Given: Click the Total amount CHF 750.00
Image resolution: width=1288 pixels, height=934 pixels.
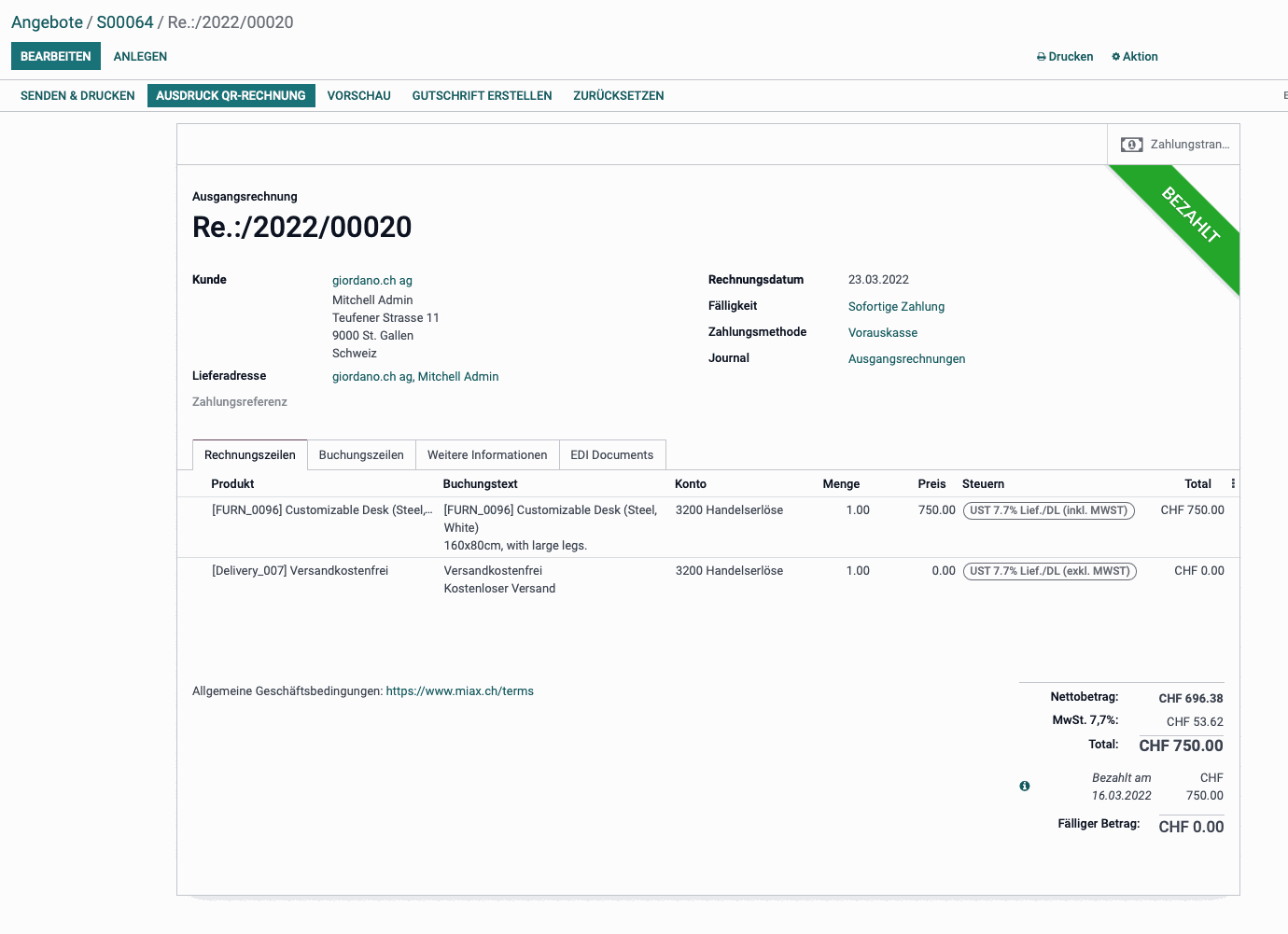Looking at the screenshot, I should click(x=1181, y=746).
